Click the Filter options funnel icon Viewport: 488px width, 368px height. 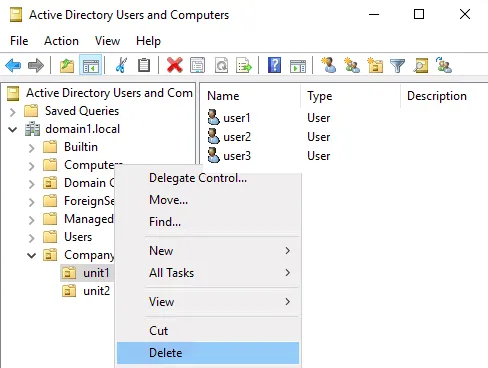click(x=397, y=65)
